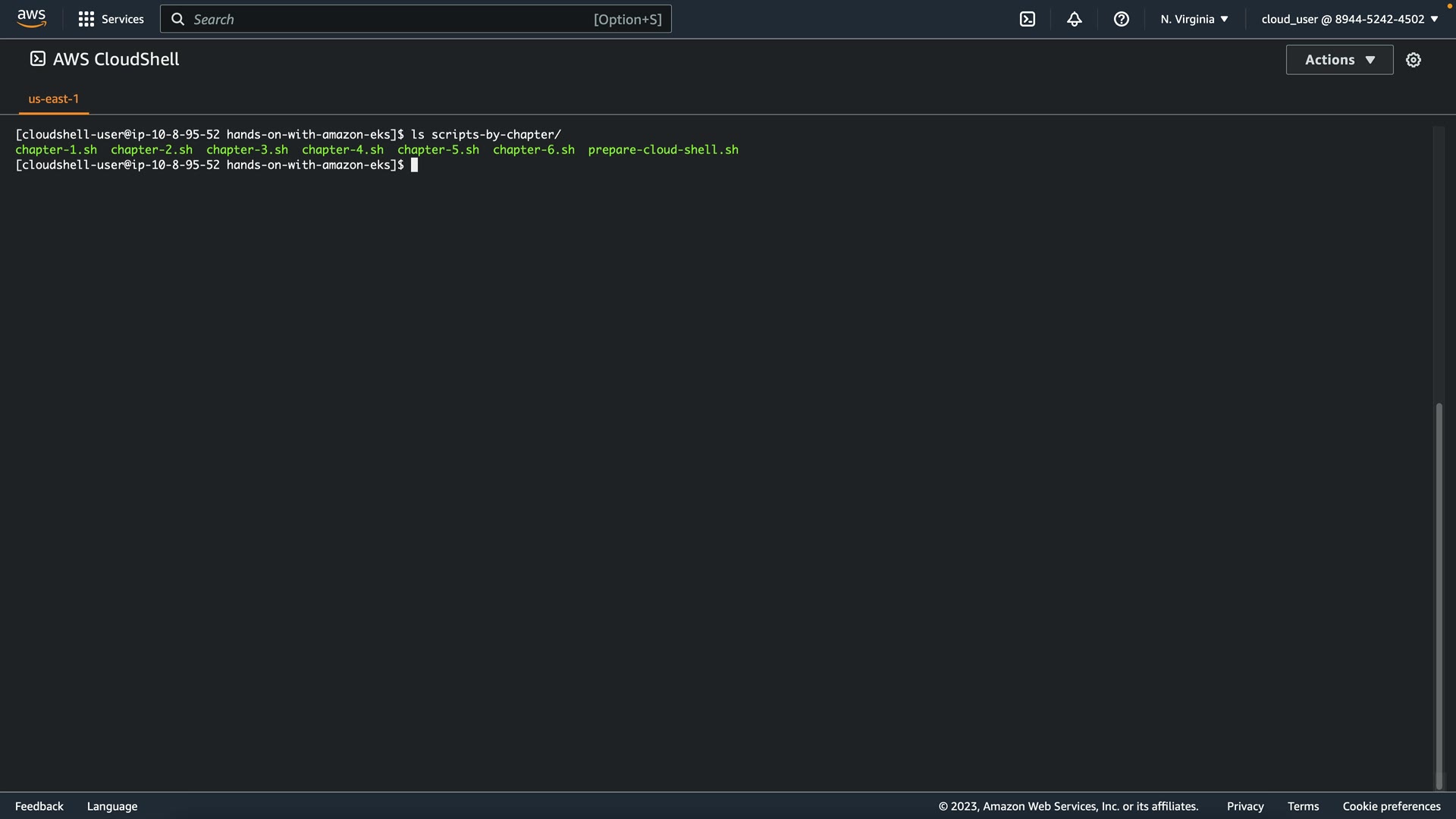Open the Language menu in the footer
Viewport: 1456px width, 819px height.
point(112,806)
